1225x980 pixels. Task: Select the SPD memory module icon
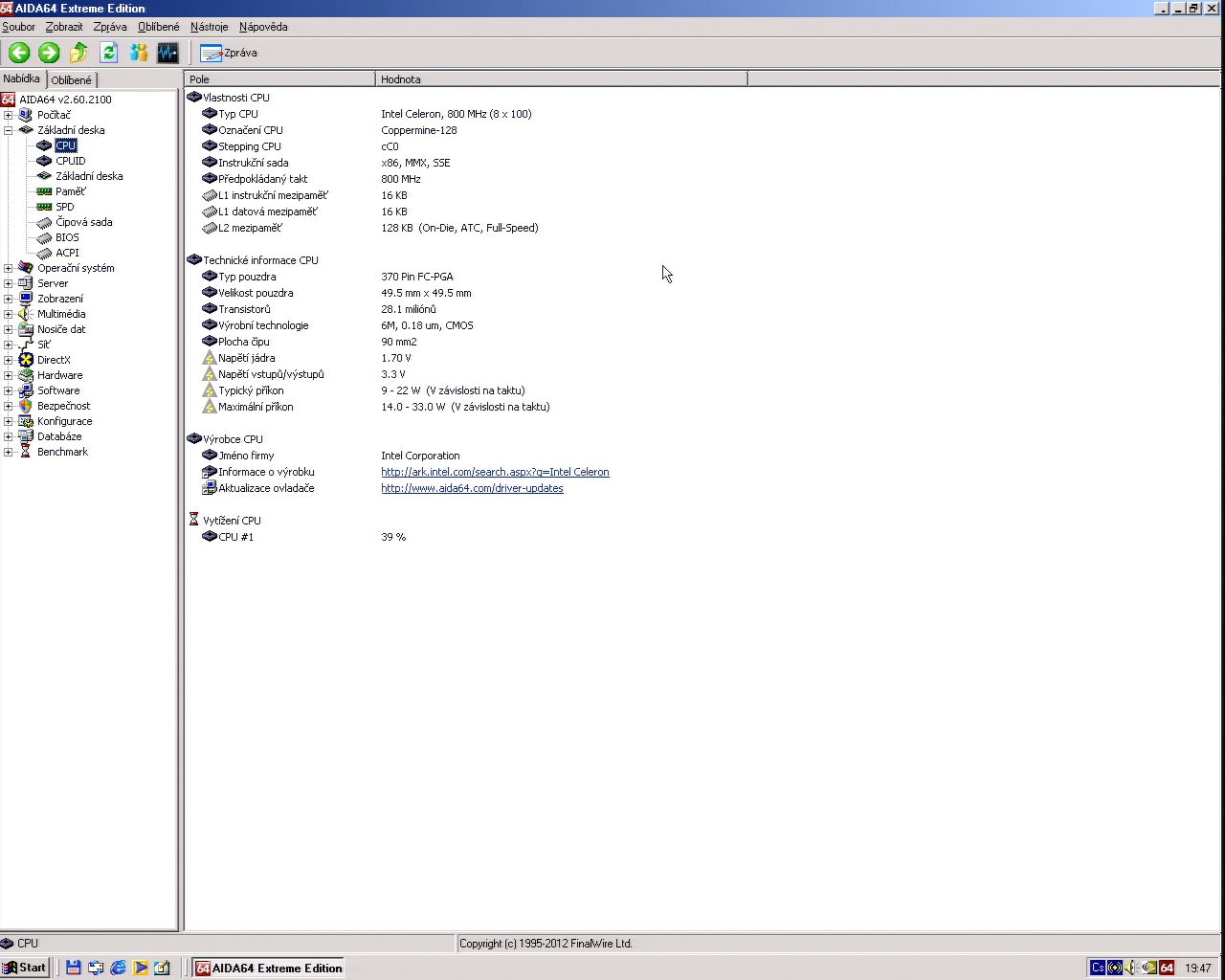(44, 207)
